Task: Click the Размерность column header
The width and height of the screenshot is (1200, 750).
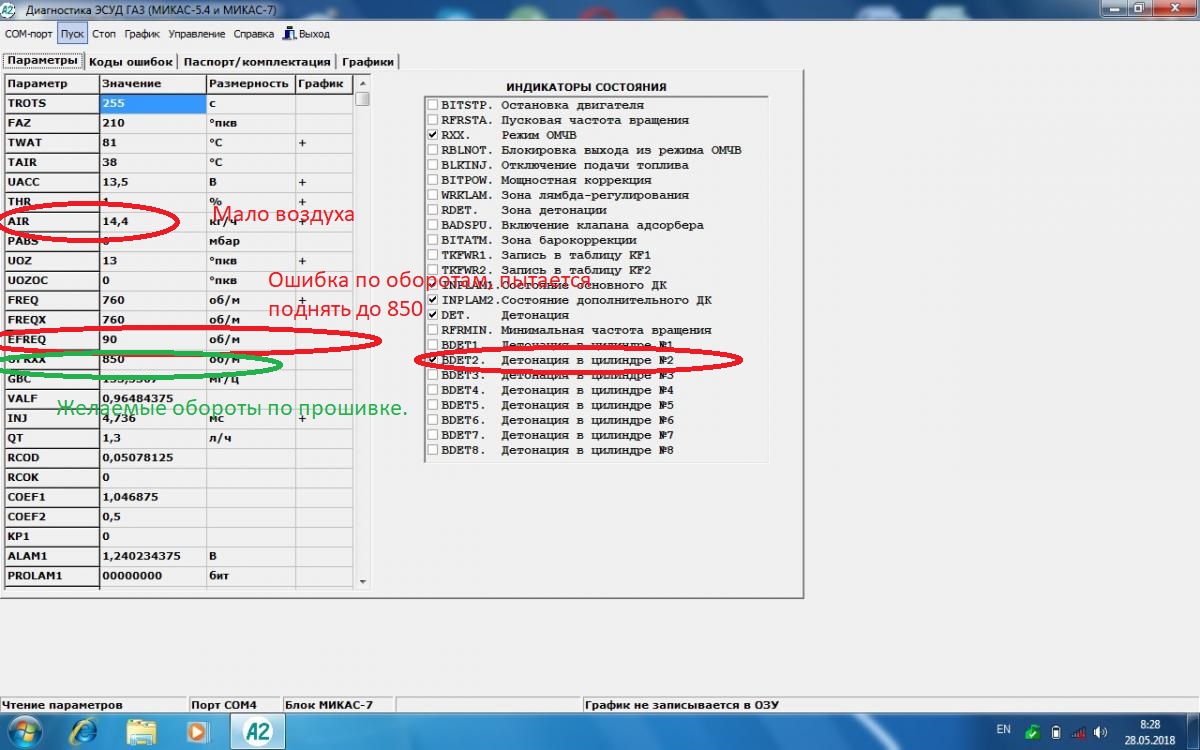Action: (x=250, y=84)
